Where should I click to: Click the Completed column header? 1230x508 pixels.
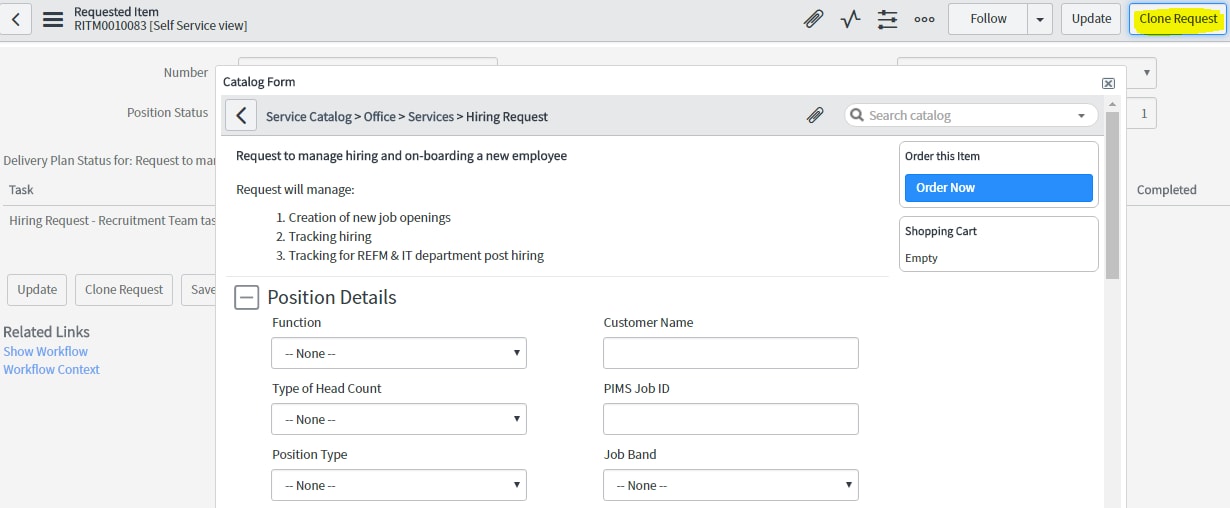click(1166, 190)
